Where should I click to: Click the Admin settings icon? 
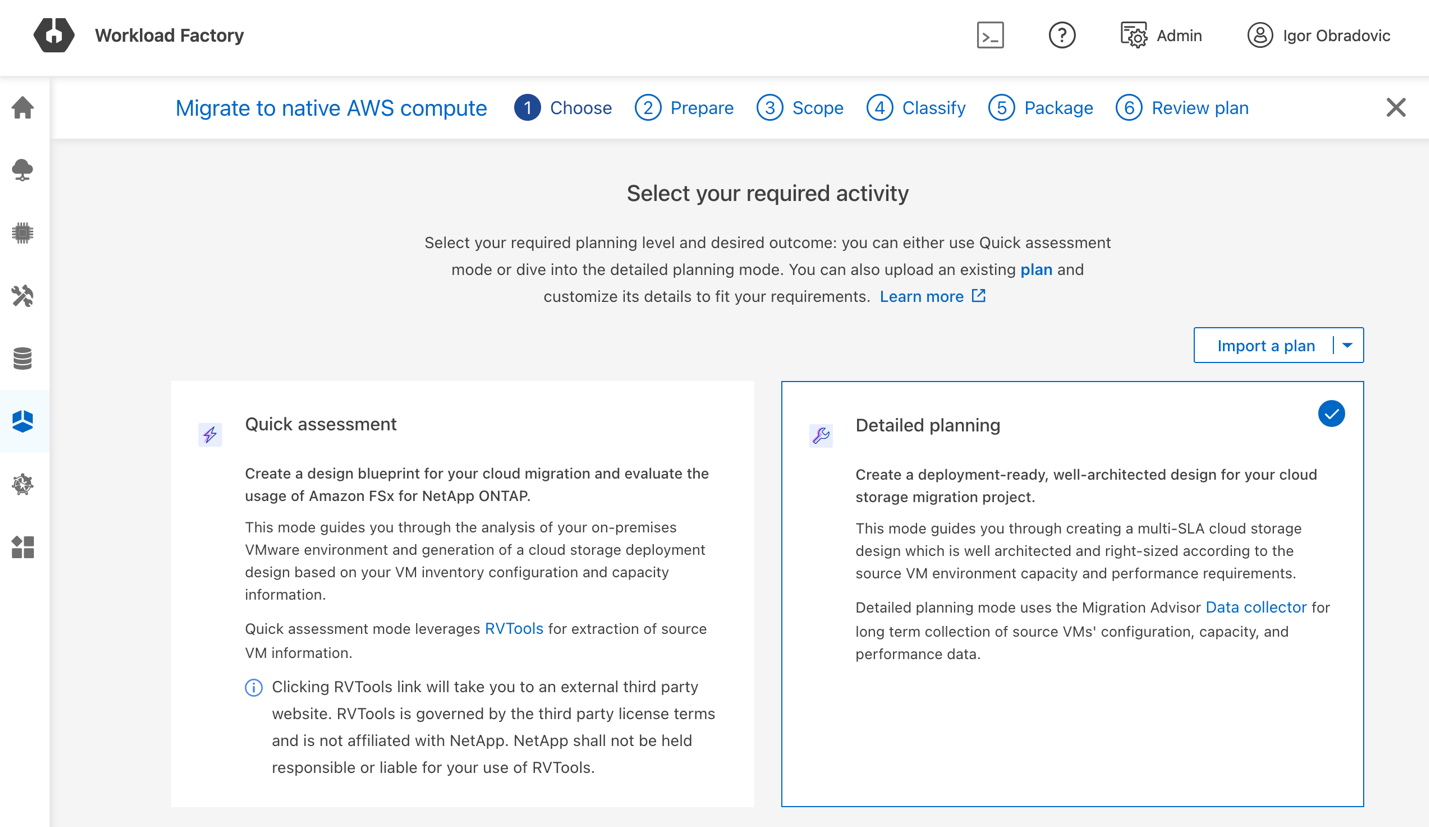click(1134, 35)
